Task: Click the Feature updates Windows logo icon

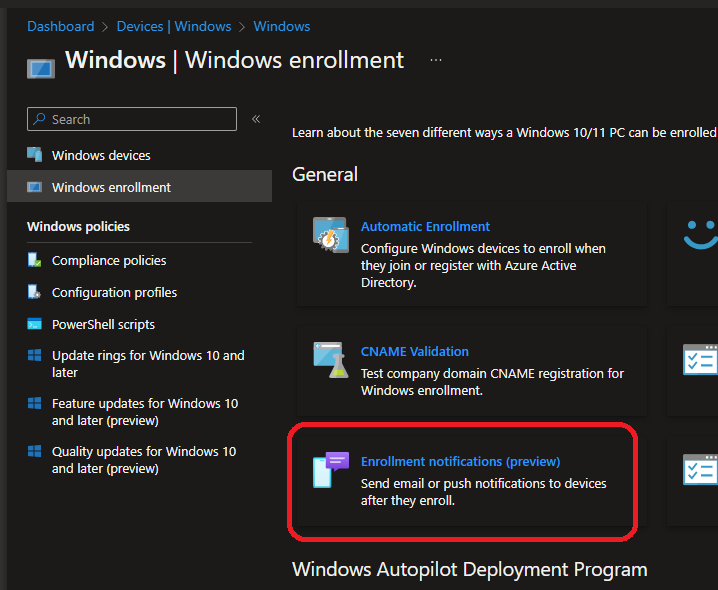Action: point(34,403)
